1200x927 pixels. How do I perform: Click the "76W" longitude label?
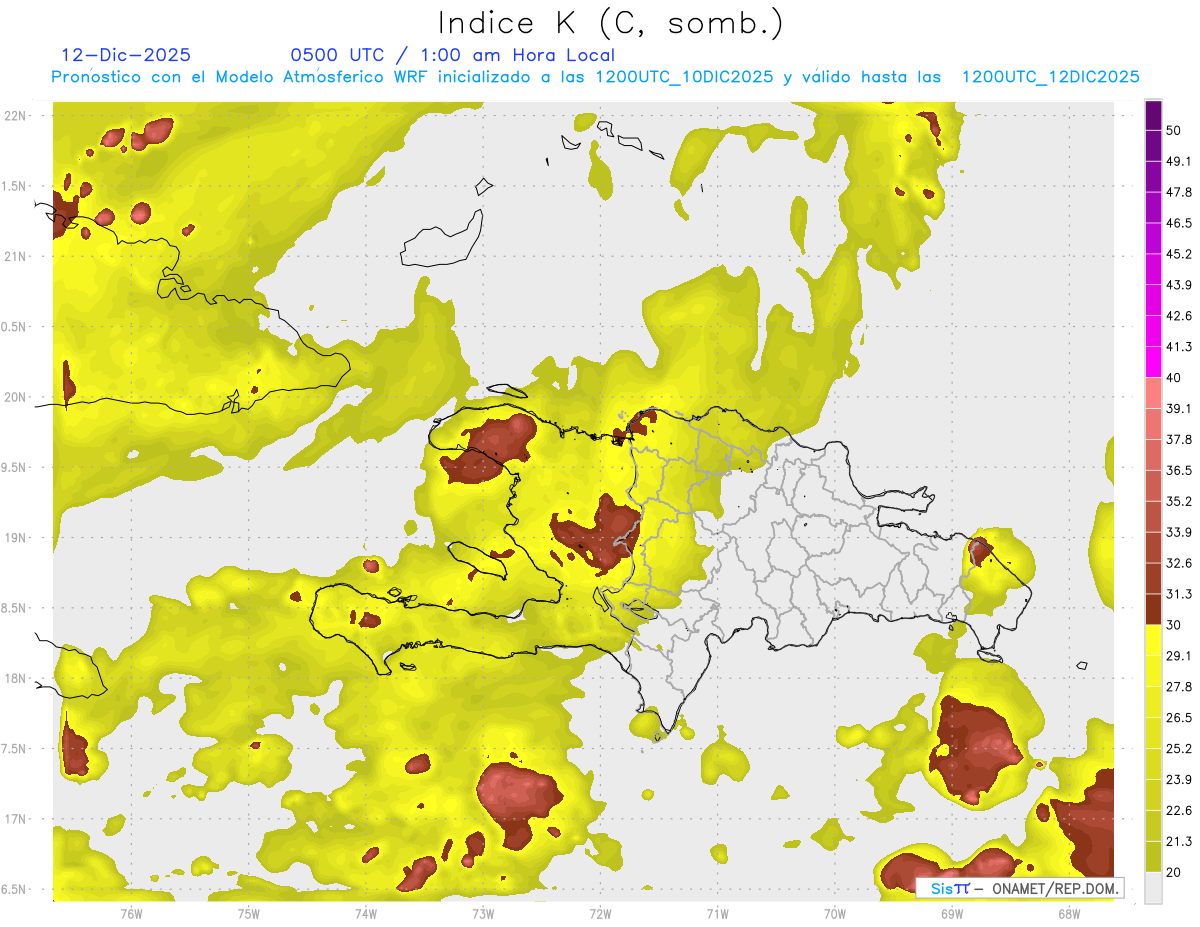pos(131,914)
